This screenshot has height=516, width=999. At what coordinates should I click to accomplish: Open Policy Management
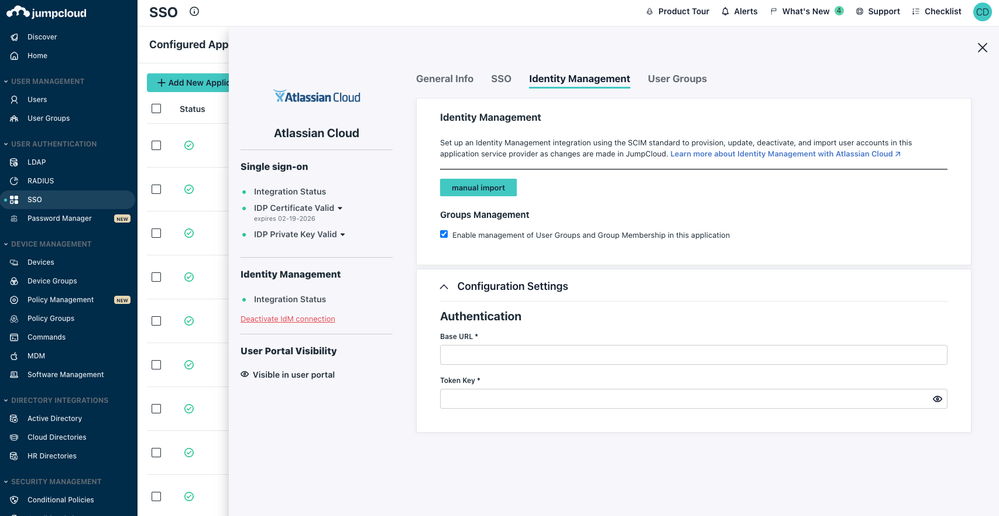[x=60, y=300]
